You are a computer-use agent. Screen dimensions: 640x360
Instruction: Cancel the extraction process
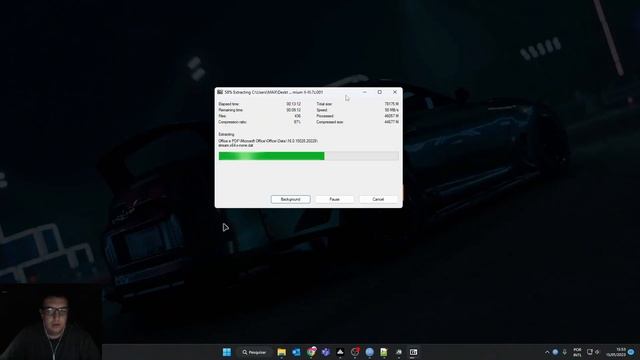point(378,199)
